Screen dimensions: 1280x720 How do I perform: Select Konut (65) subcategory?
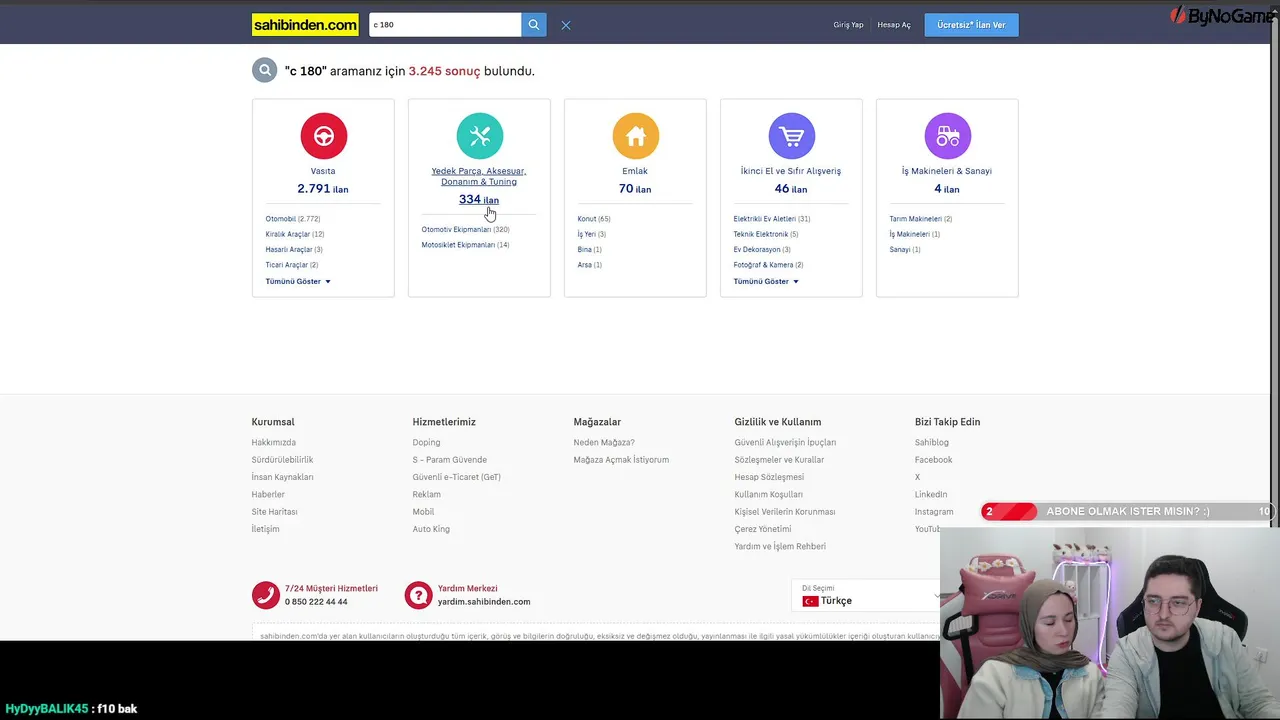pos(594,219)
